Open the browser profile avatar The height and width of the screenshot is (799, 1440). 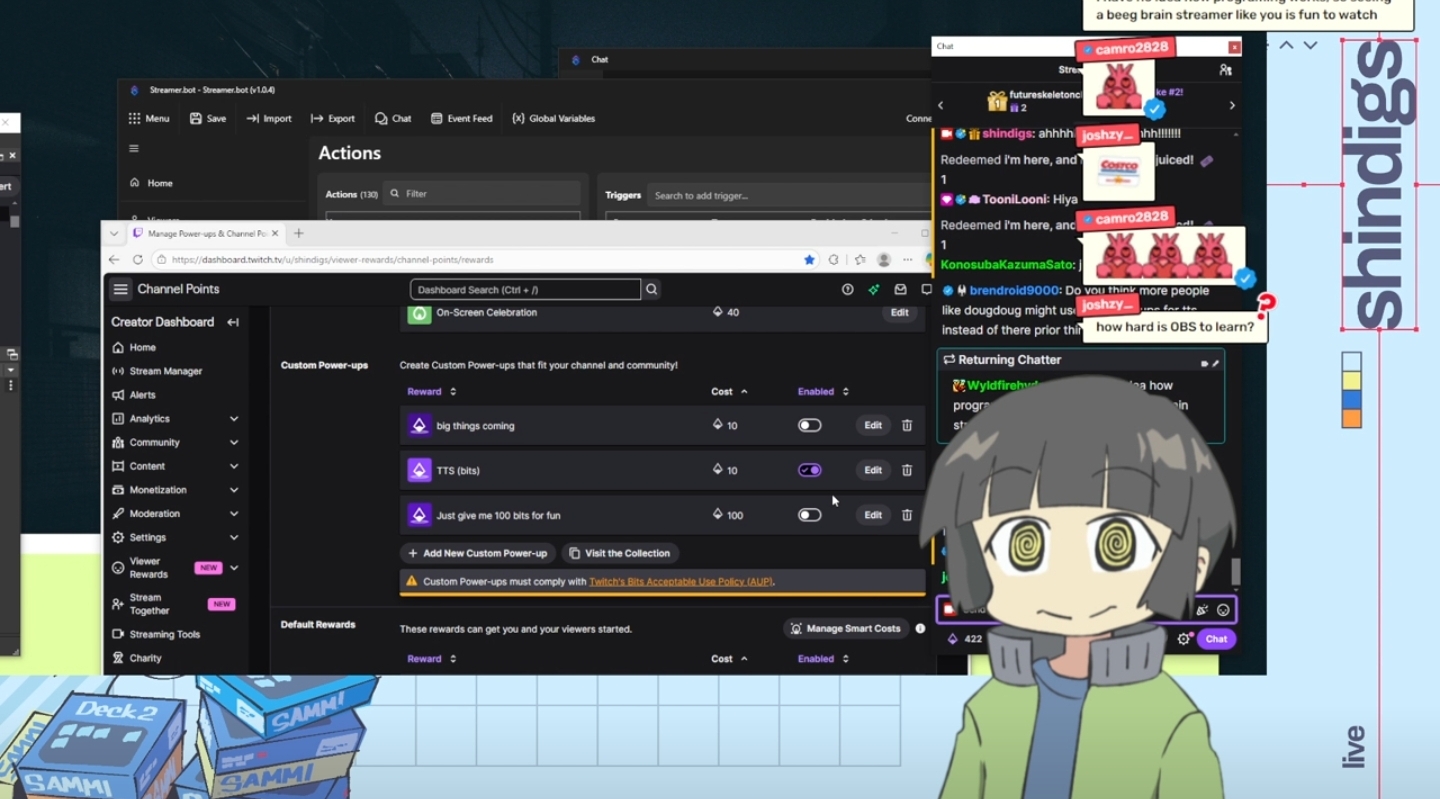click(884, 260)
